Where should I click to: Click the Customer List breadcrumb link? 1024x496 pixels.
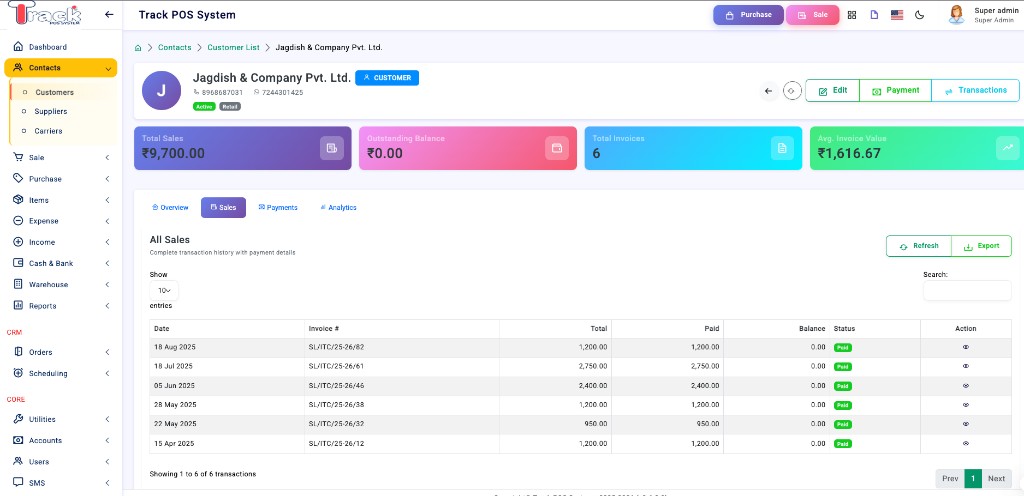click(233, 48)
